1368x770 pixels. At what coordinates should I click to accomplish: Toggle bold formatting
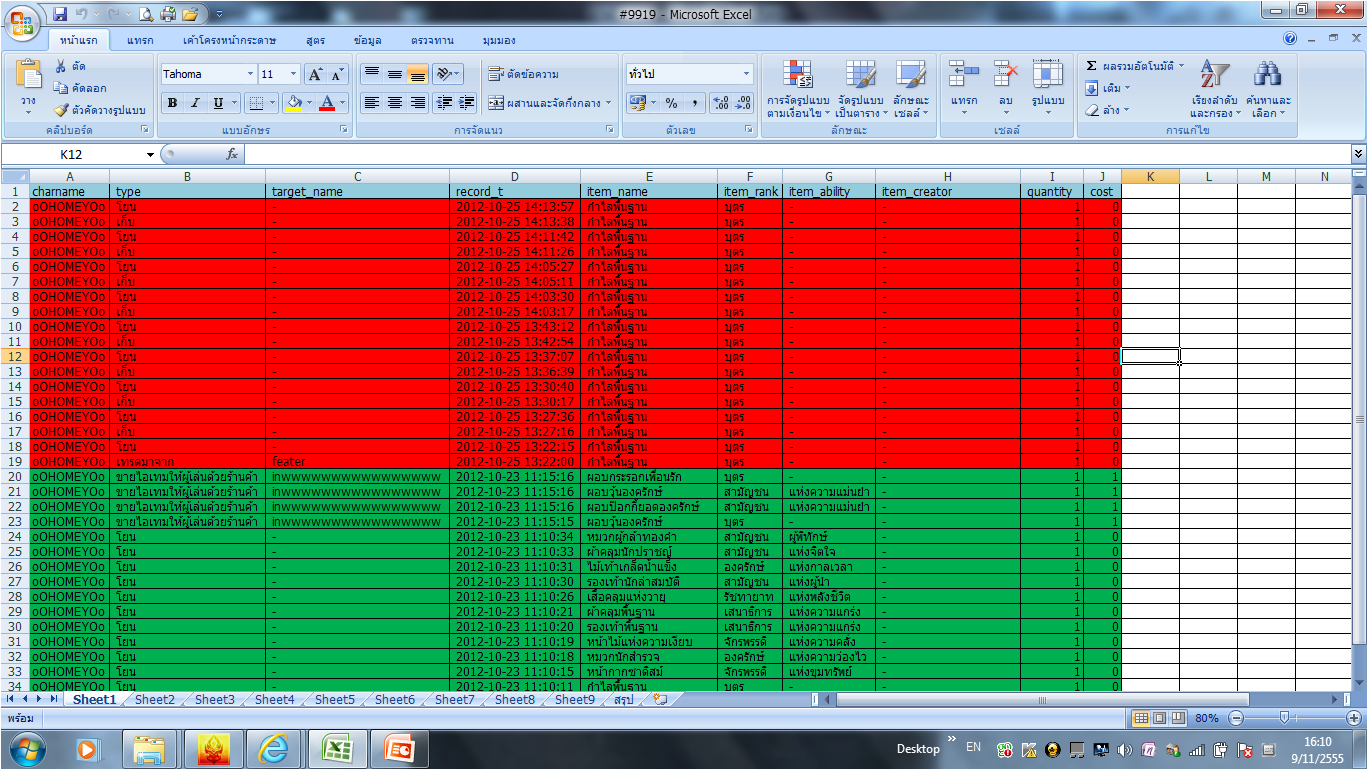pos(172,103)
